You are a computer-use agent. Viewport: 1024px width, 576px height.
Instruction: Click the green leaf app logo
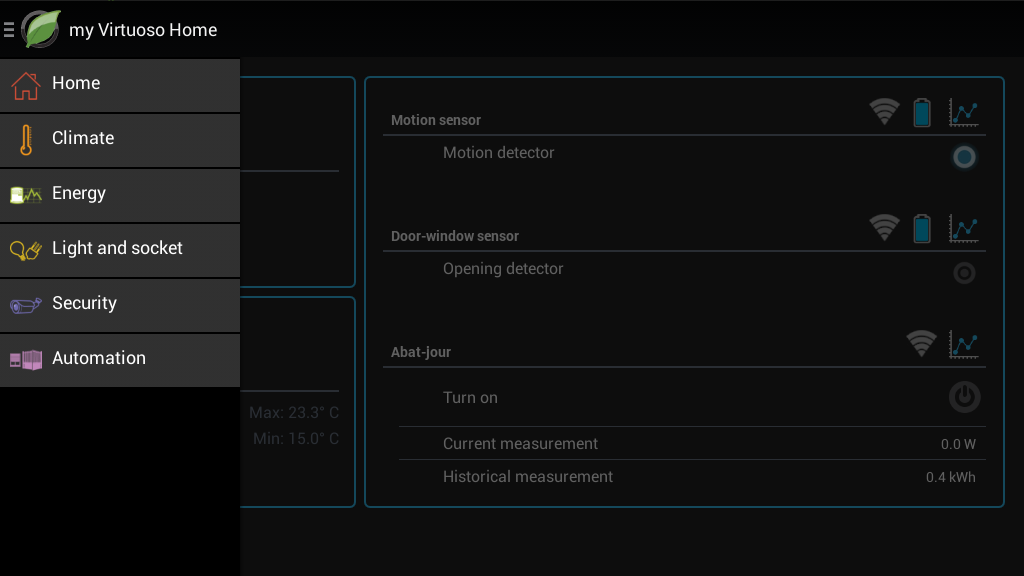point(40,29)
